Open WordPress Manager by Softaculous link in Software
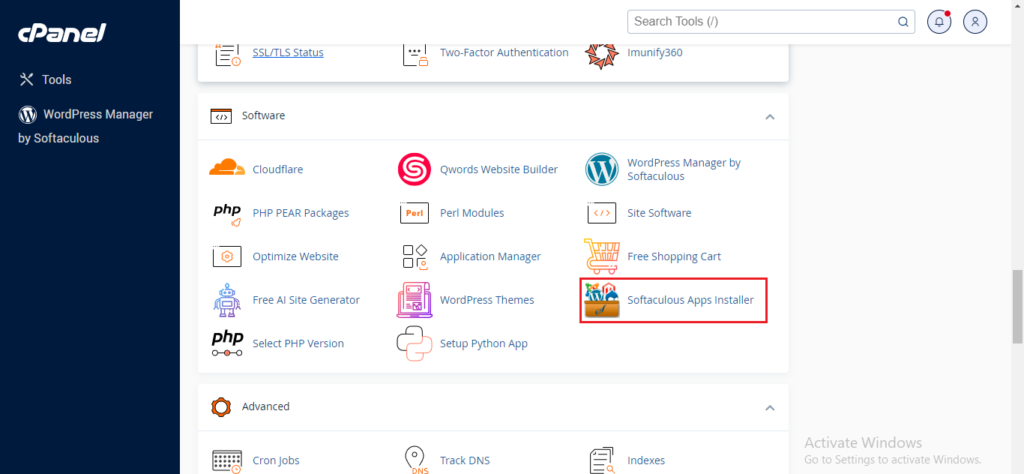The height and width of the screenshot is (474, 1024). tap(684, 170)
